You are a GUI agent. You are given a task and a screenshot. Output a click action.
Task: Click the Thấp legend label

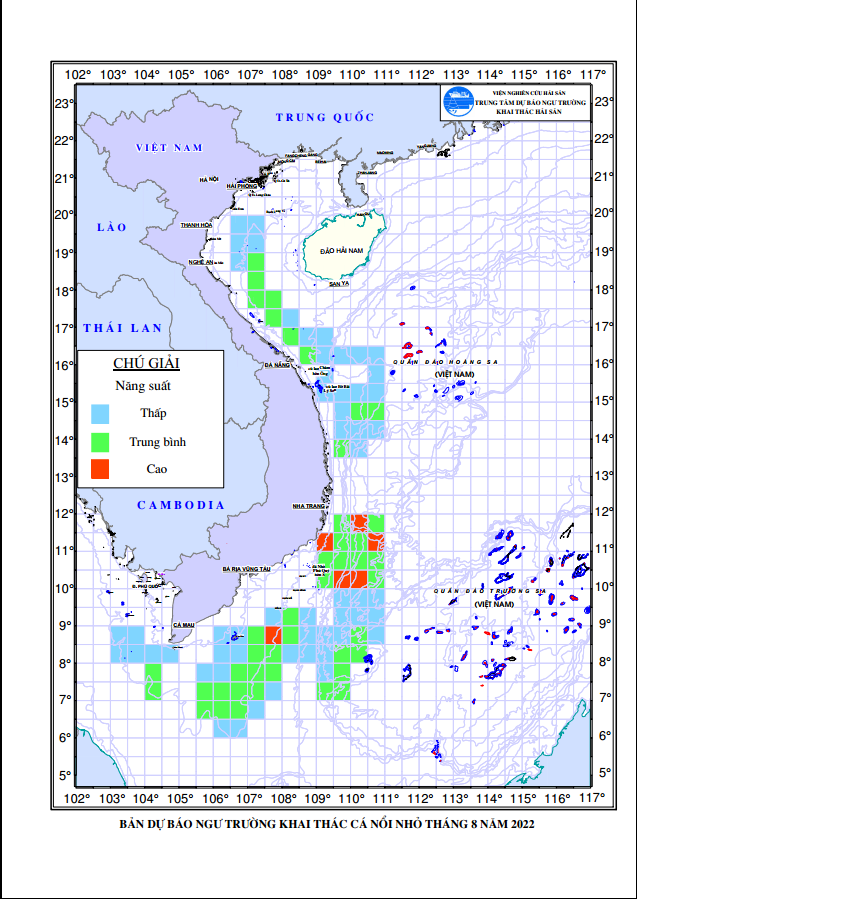click(153, 413)
